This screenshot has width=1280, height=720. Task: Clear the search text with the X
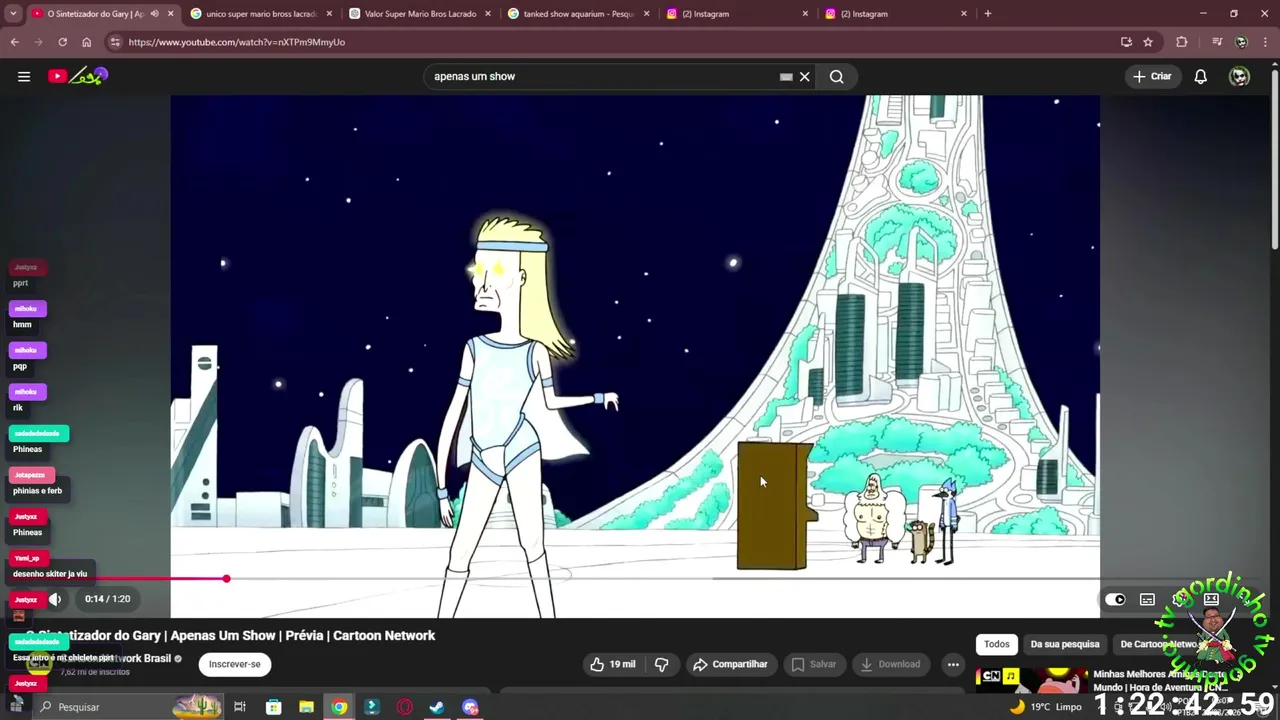pyautogui.click(x=804, y=76)
